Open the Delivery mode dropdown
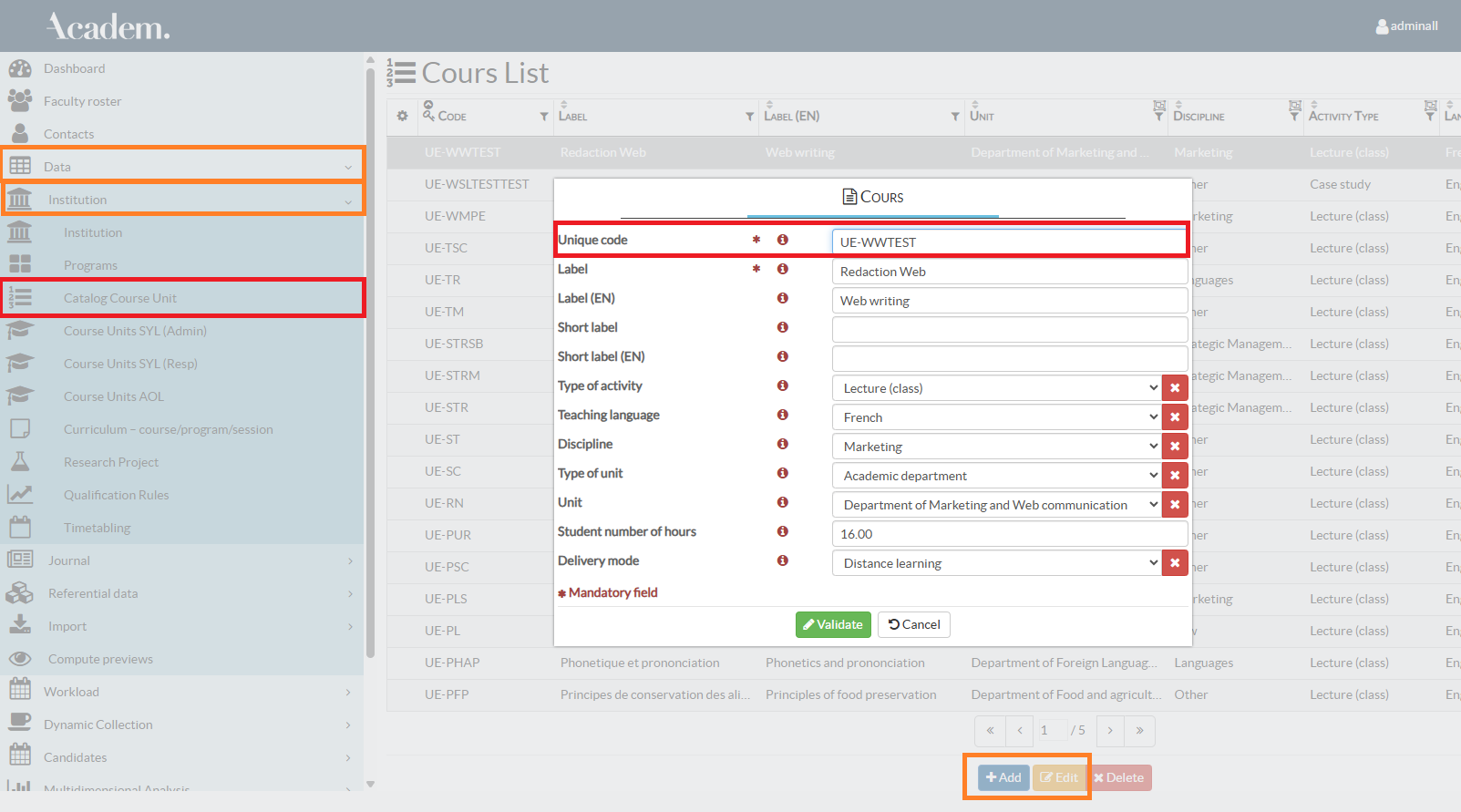The width and height of the screenshot is (1461, 812). click(996, 563)
